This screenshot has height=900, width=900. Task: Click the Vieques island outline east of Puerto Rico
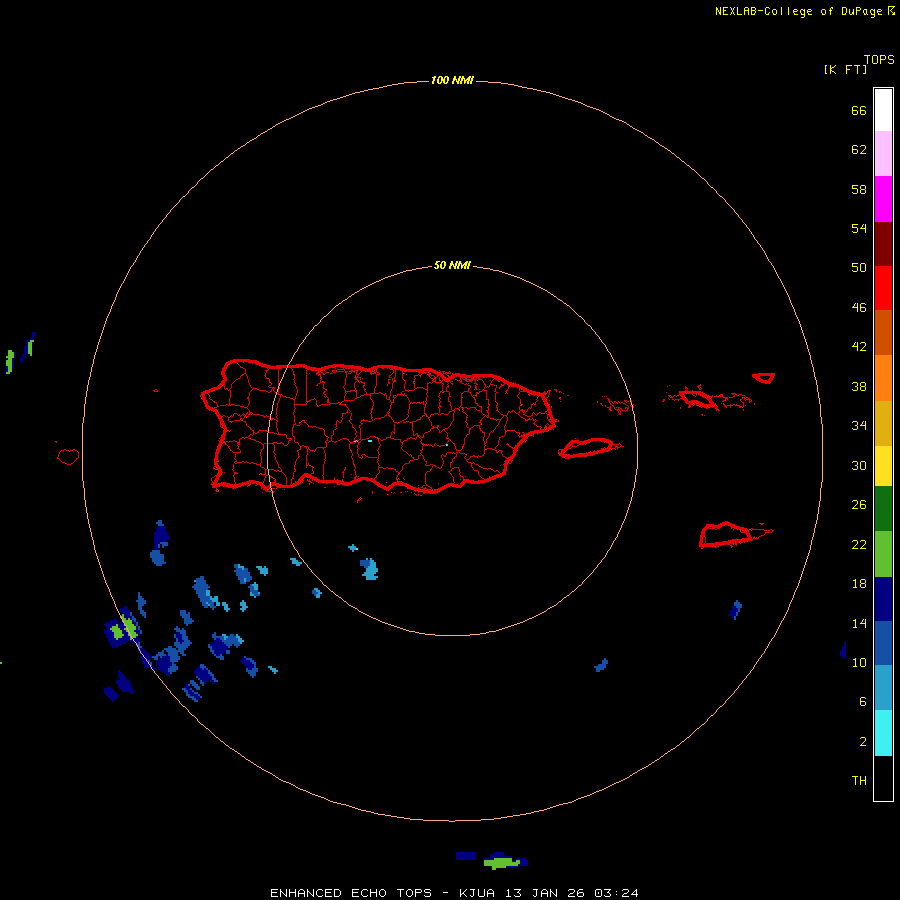pyautogui.click(x=589, y=448)
